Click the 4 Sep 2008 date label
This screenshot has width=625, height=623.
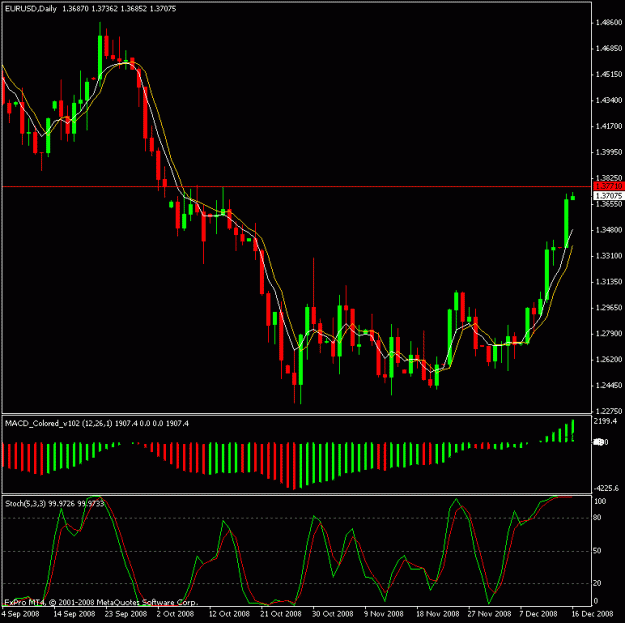(x=21, y=614)
